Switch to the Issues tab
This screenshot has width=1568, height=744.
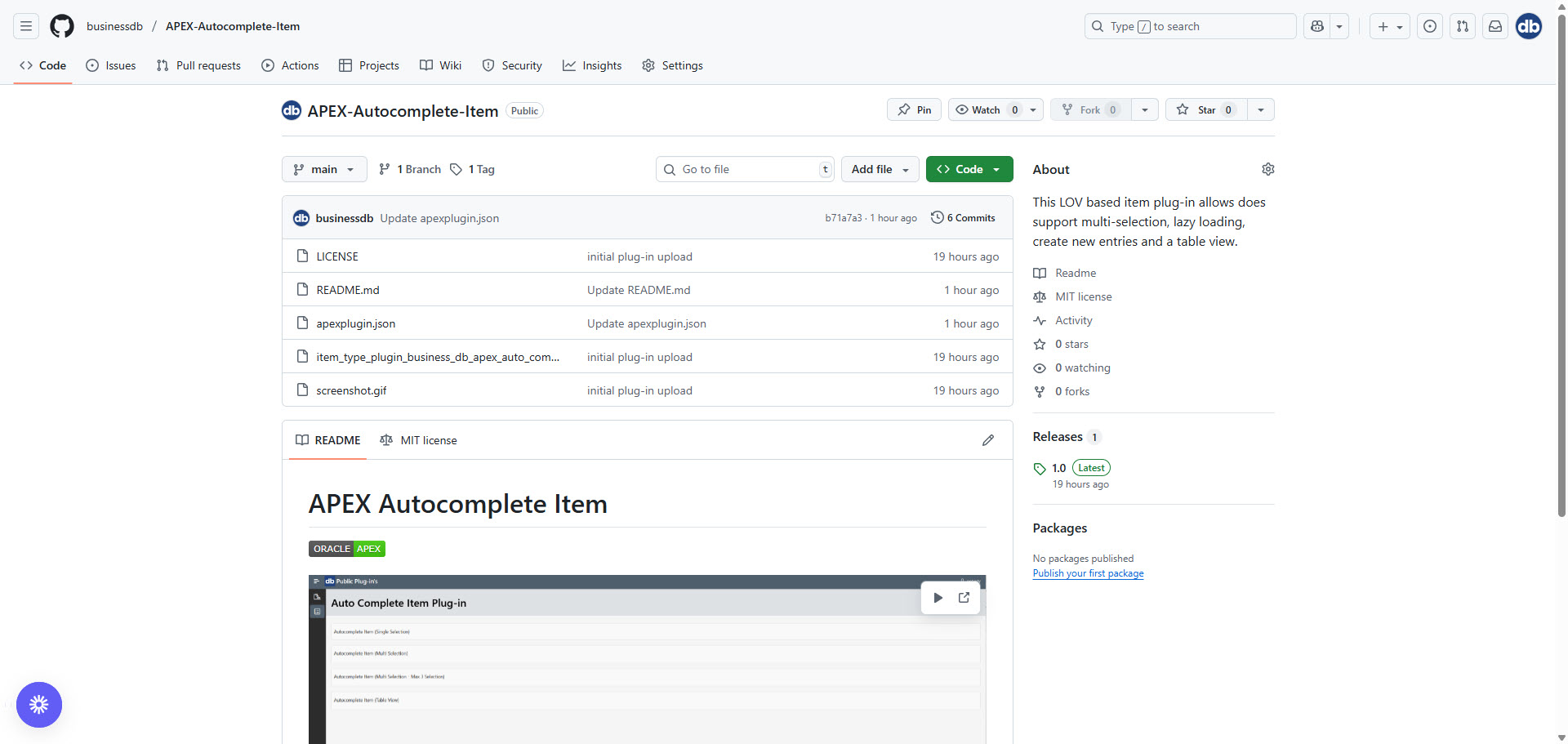point(111,65)
